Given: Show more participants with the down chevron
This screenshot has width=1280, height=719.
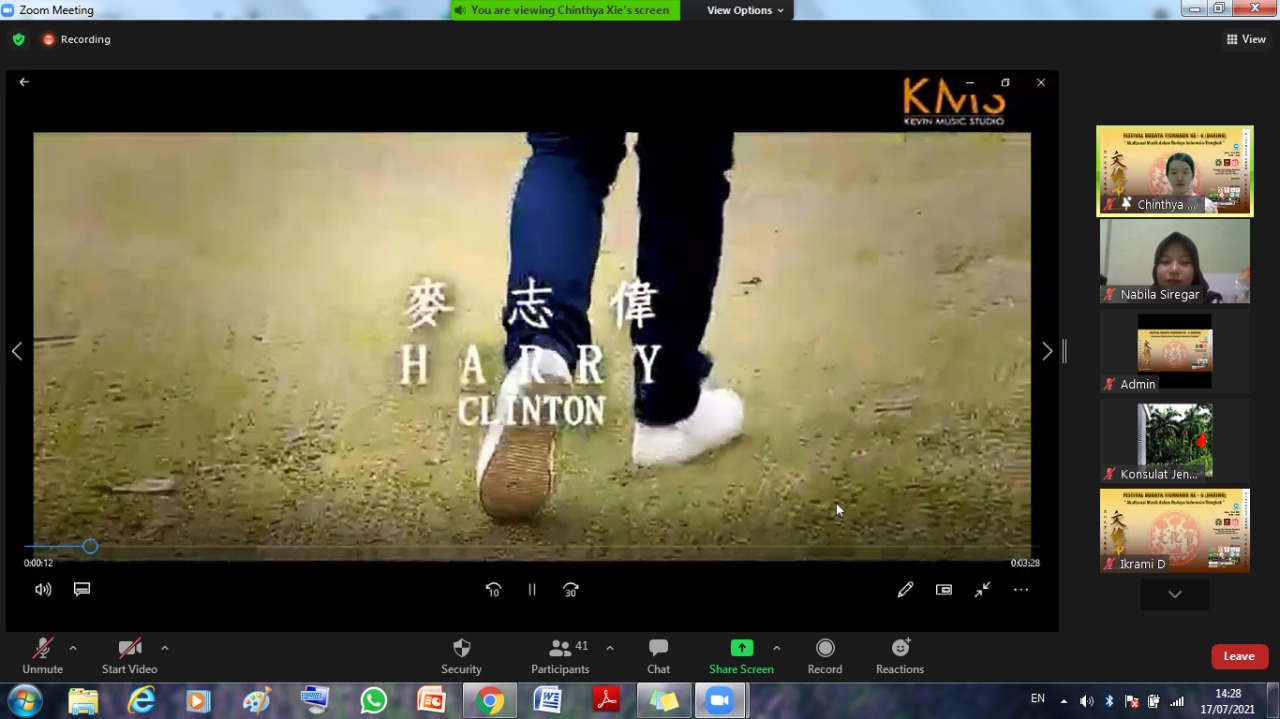Looking at the screenshot, I should pyautogui.click(x=1175, y=594).
